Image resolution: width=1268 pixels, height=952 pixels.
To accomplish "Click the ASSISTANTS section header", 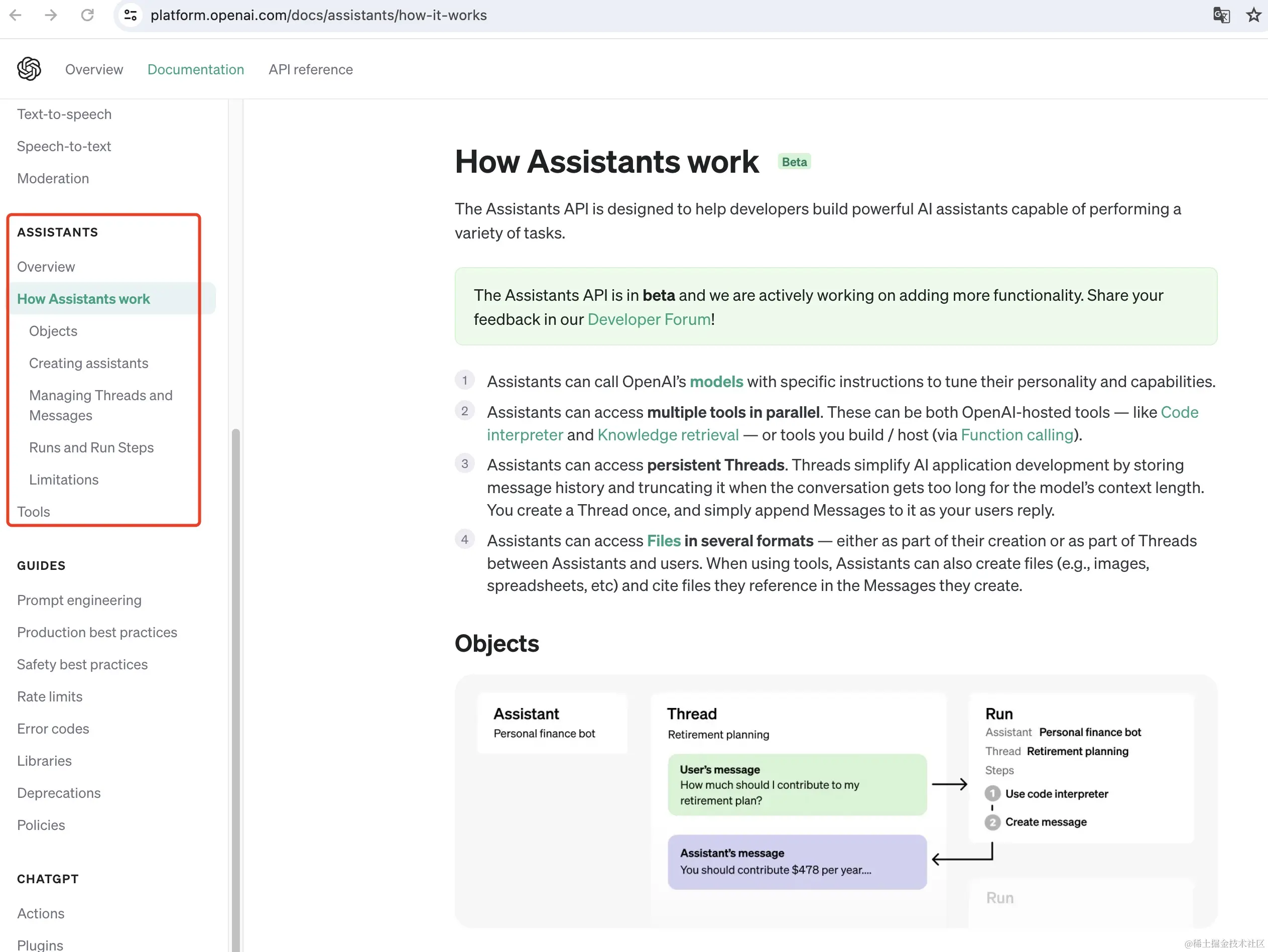I will [x=57, y=232].
